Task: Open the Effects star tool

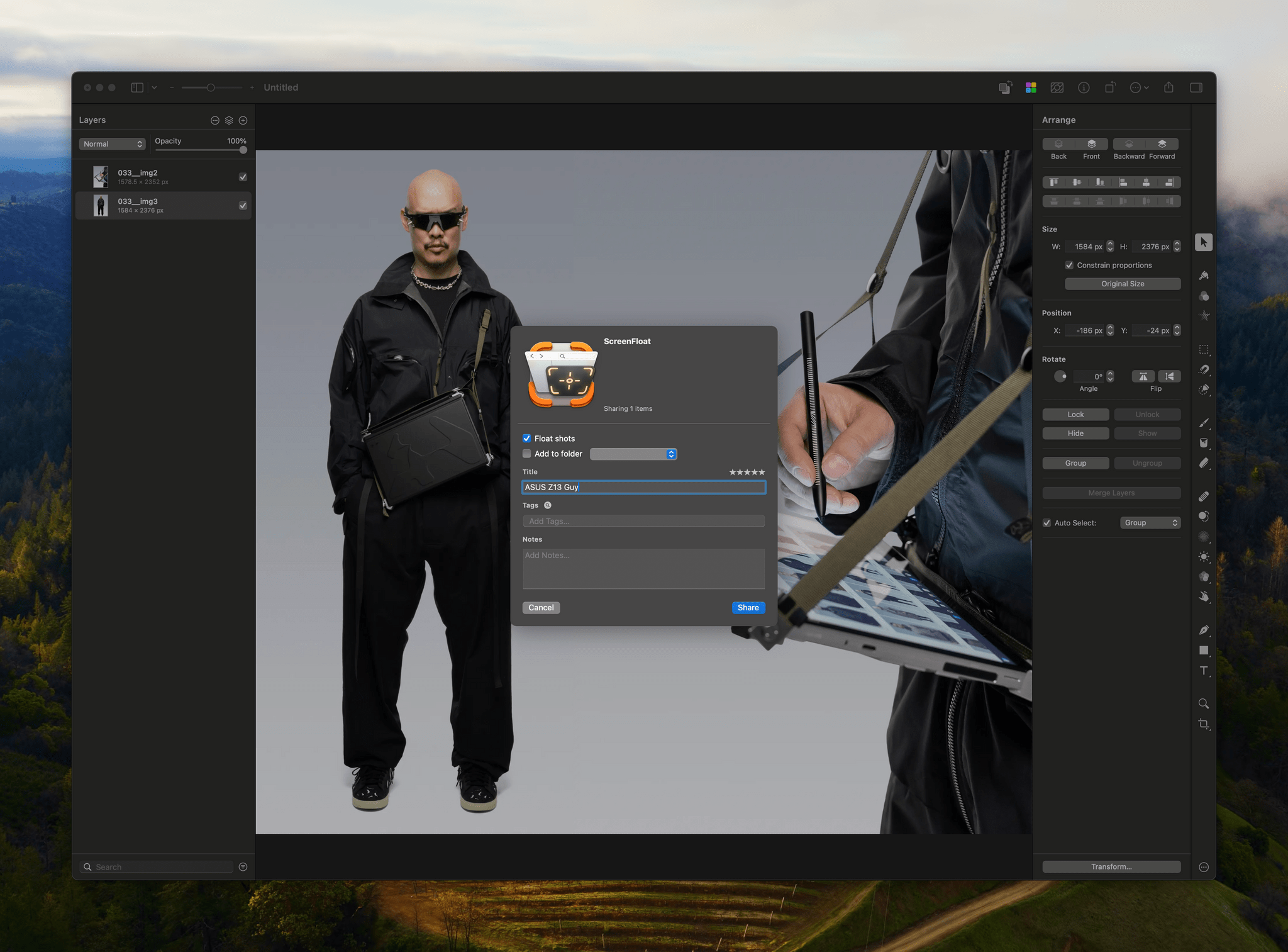Action: [x=1203, y=316]
